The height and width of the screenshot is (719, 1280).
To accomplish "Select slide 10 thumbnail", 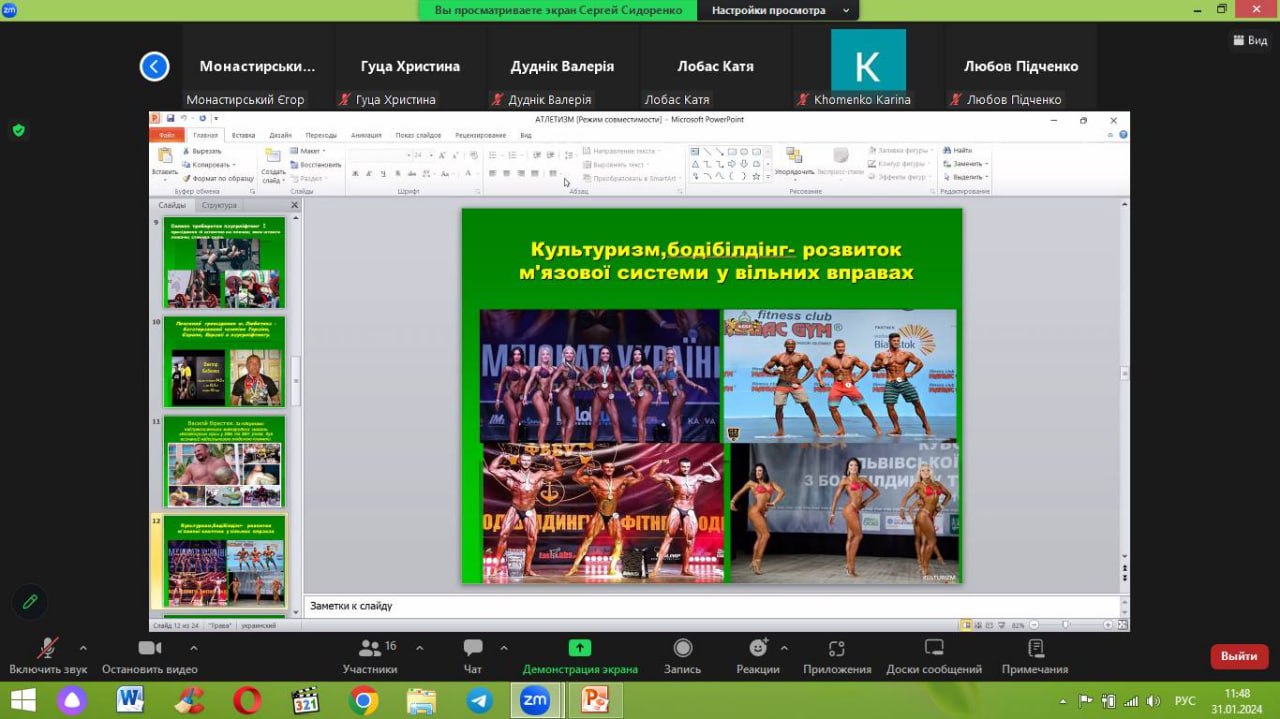I will [224, 362].
